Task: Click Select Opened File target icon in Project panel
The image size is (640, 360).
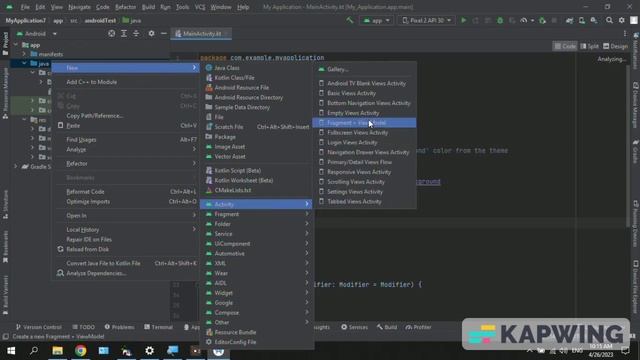Action: point(111,33)
